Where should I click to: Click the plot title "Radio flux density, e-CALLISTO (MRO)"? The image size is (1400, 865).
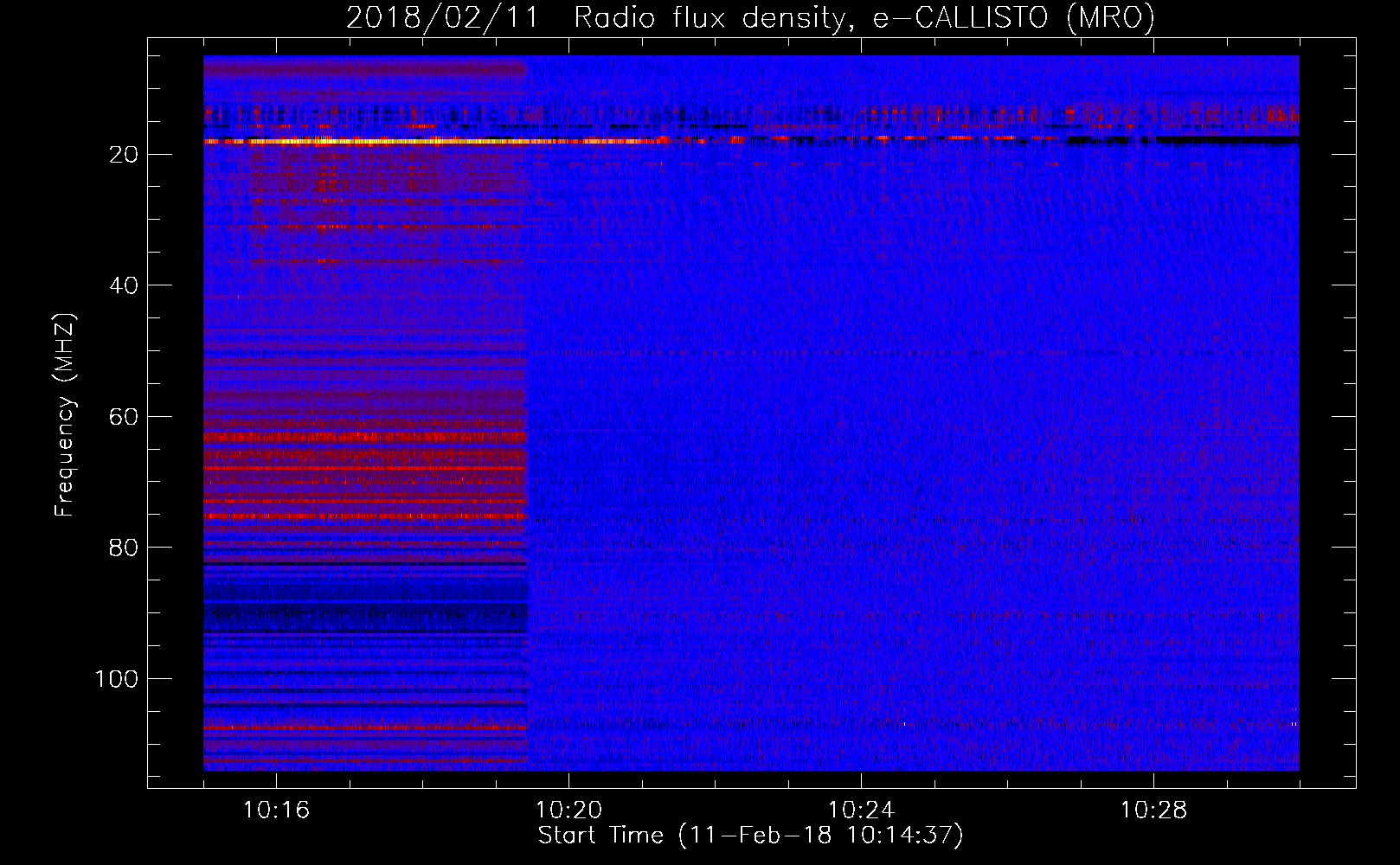(864, 17)
